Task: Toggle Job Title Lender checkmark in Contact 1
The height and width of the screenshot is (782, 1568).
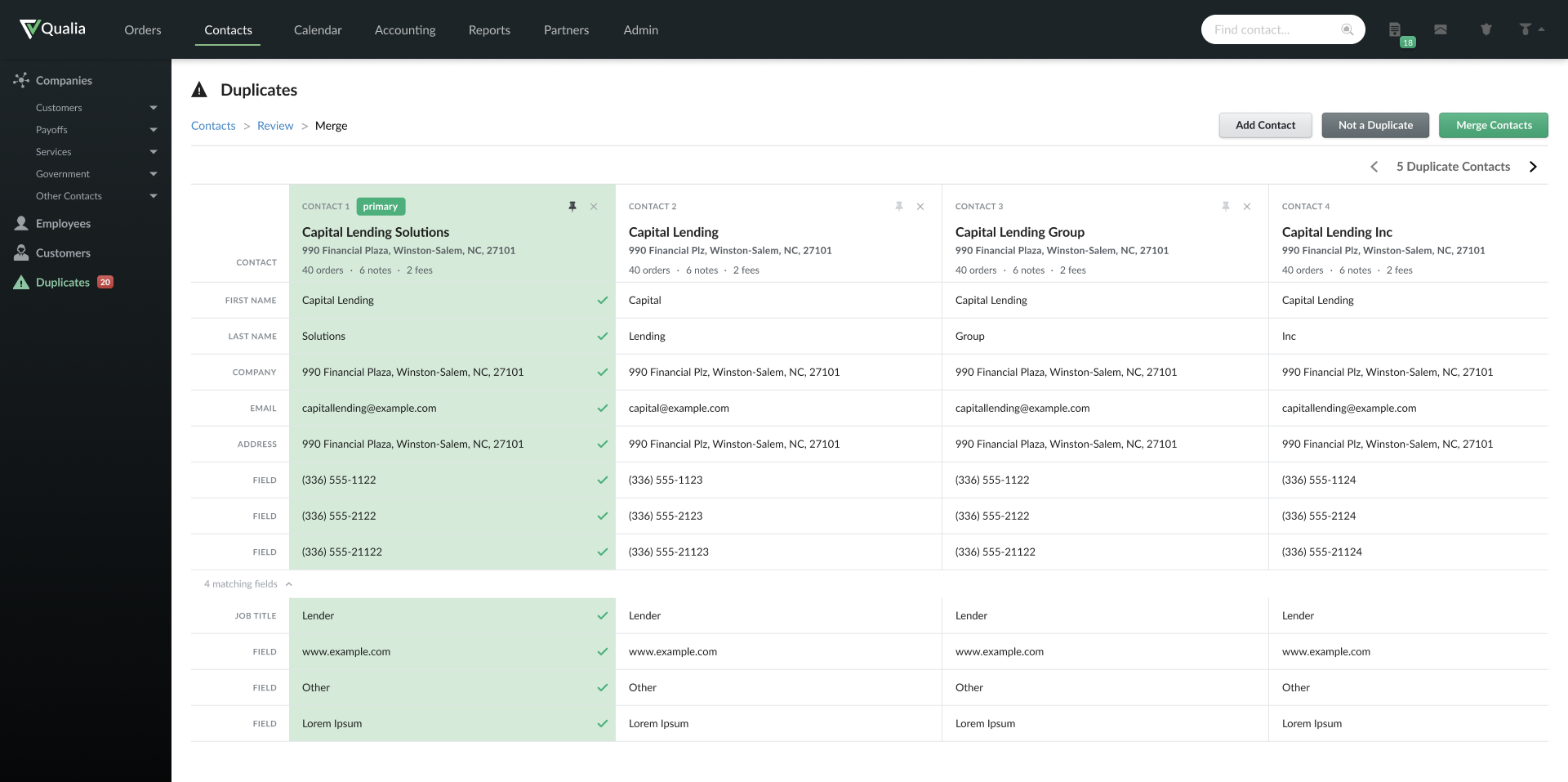Action: tap(603, 615)
